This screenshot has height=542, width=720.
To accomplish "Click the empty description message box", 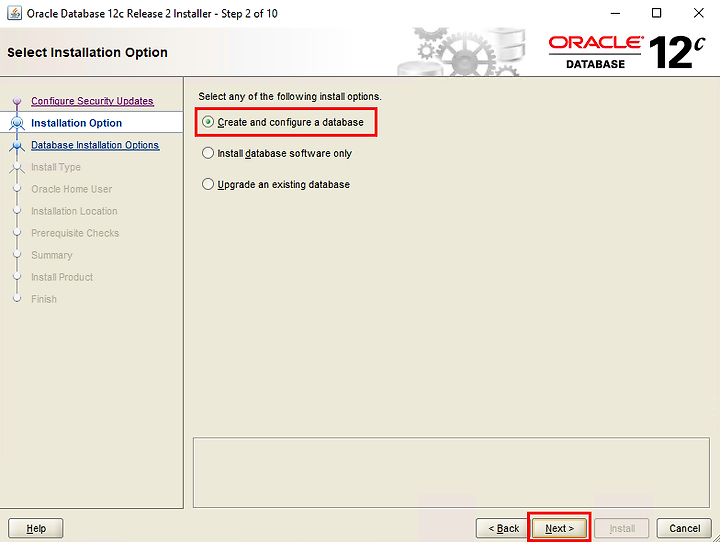I will tap(451, 472).
